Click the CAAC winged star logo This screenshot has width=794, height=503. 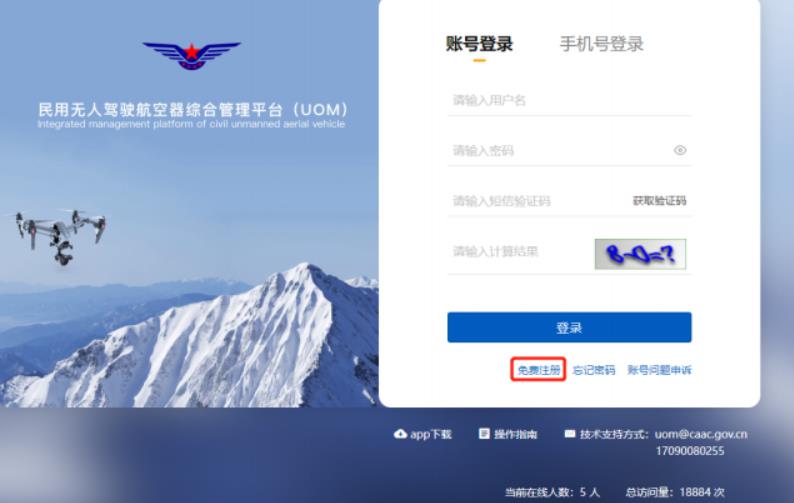pos(191,56)
